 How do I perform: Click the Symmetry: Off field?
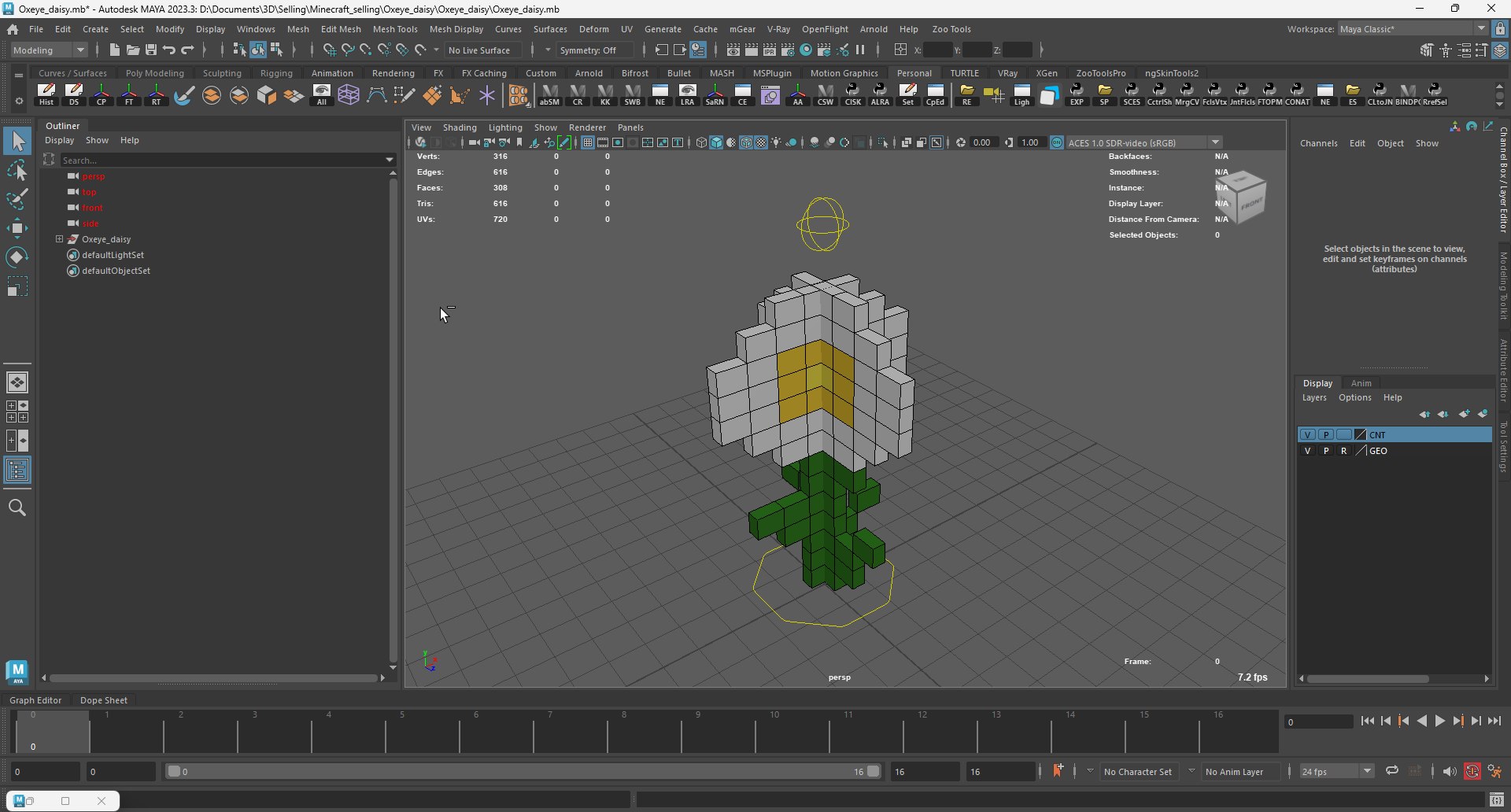click(595, 50)
